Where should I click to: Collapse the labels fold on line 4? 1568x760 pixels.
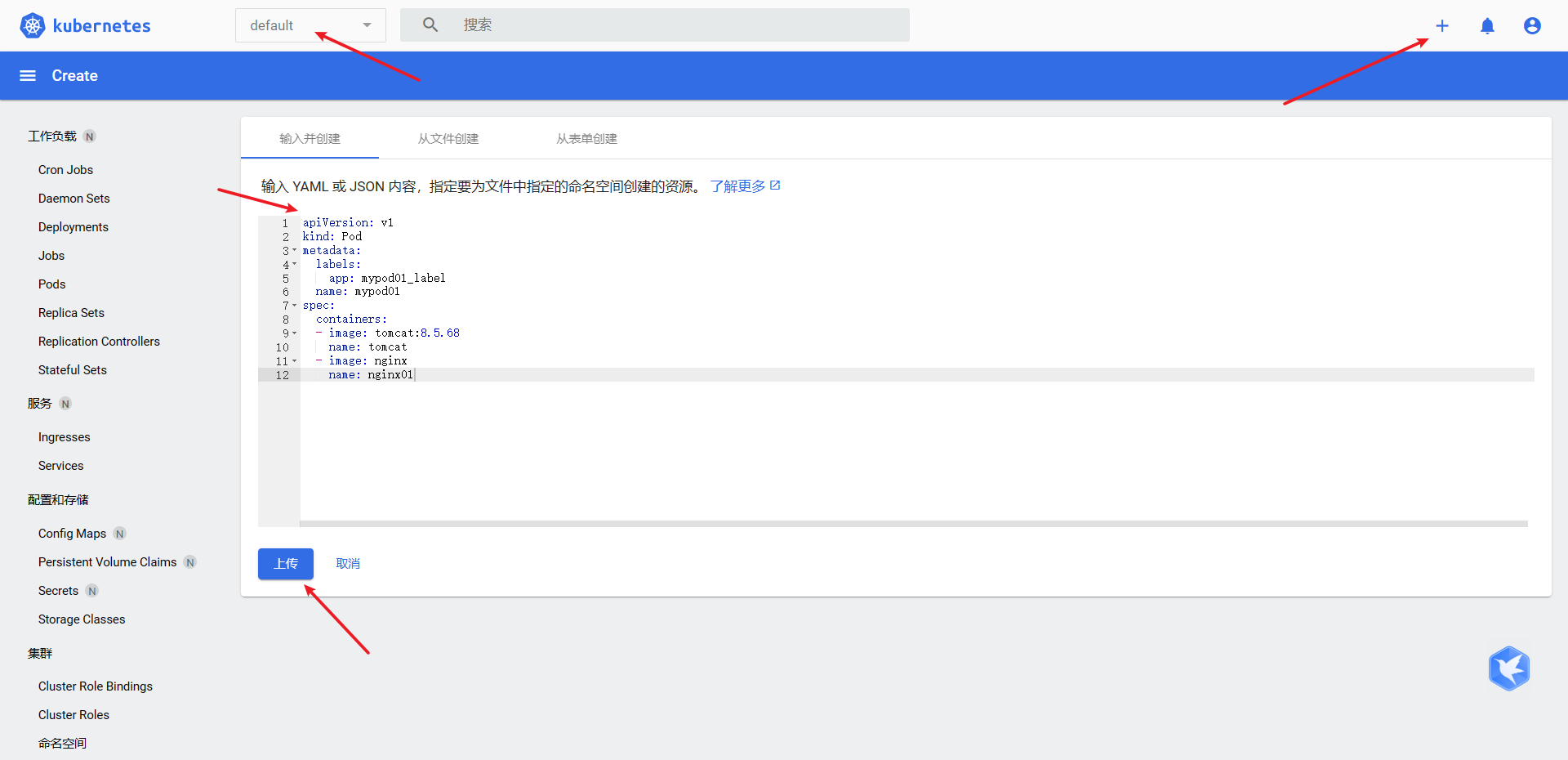click(x=295, y=264)
